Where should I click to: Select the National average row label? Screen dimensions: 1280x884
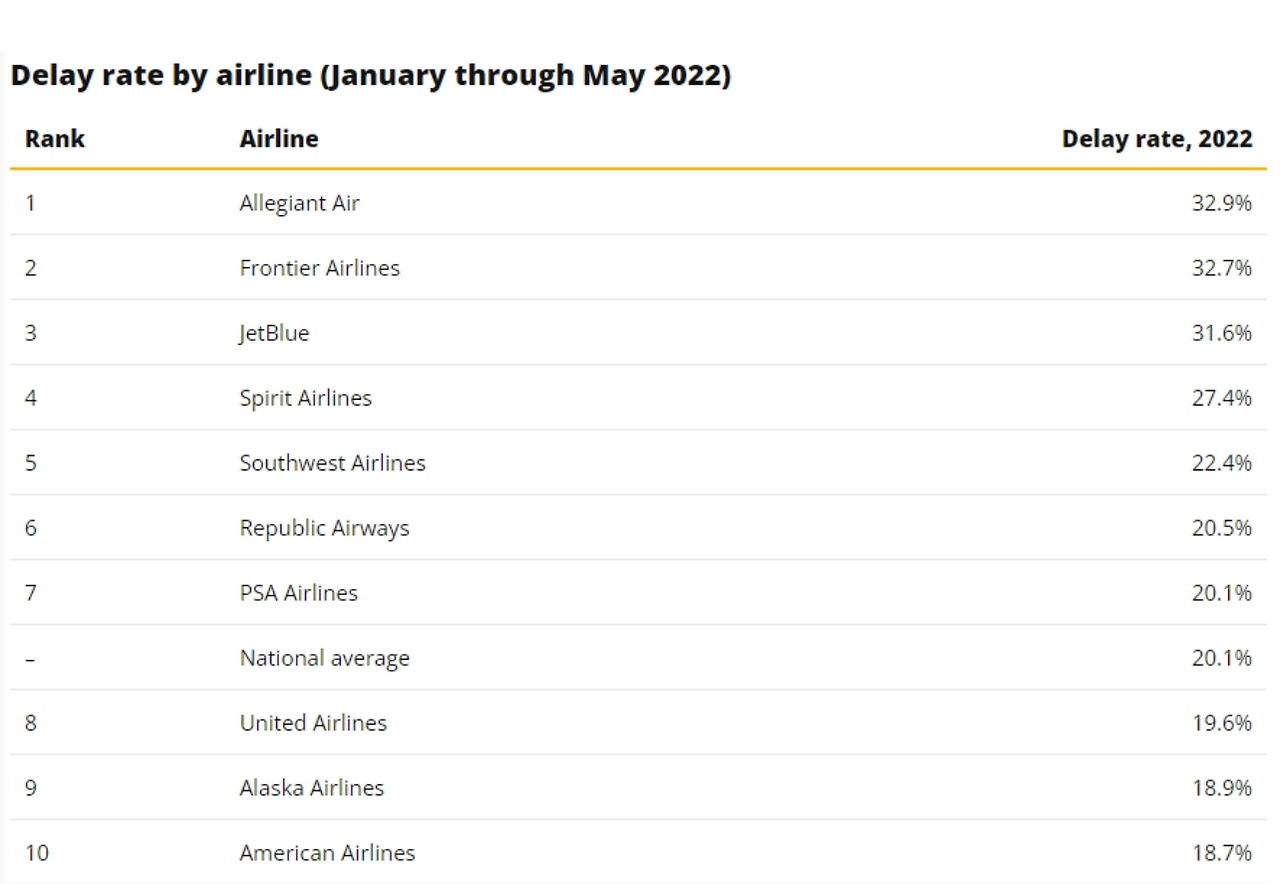[324, 658]
